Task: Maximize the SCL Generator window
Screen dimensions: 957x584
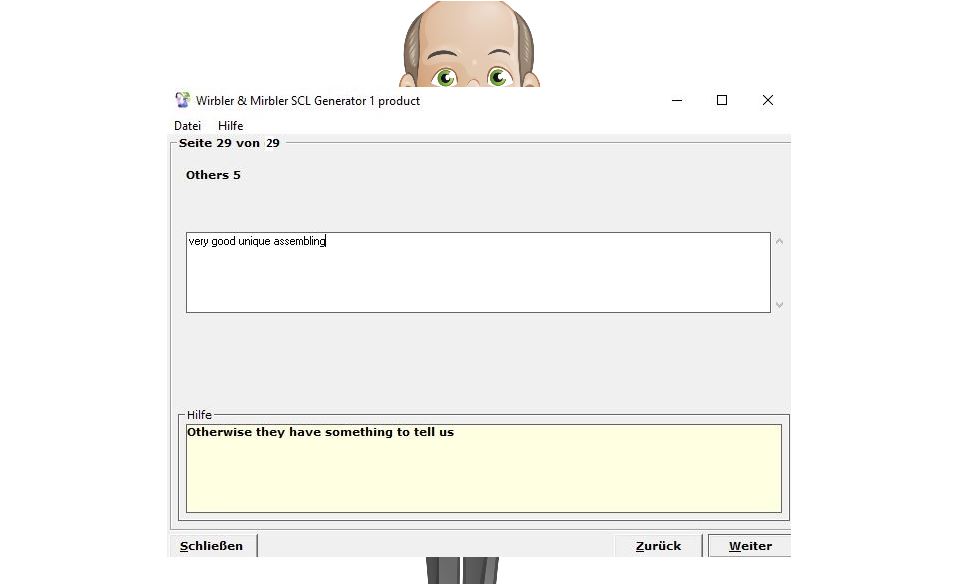Action: (x=722, y=100)
